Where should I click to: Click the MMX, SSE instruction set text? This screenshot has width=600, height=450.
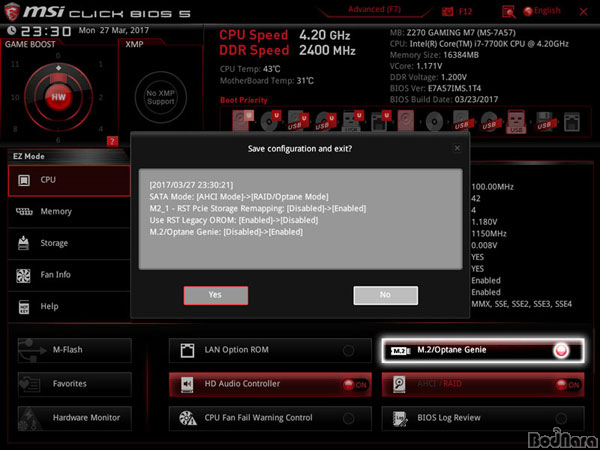coord(522,304)
